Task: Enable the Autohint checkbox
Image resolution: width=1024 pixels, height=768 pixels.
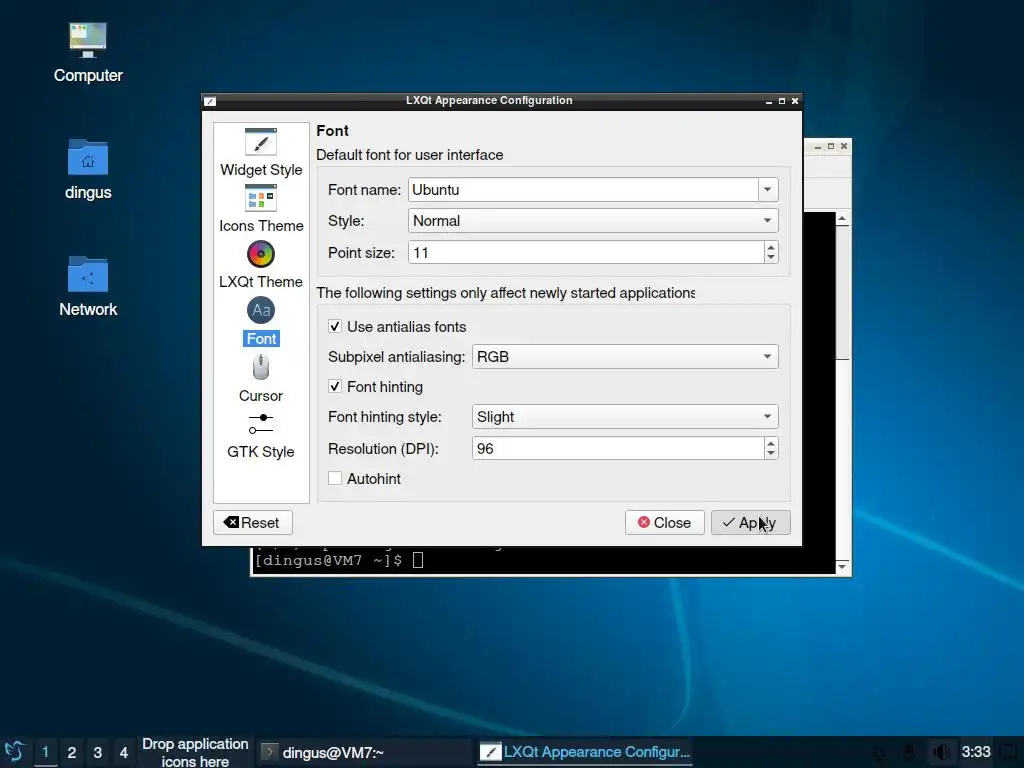Action: pyautogui.click(x=335, y=479)
